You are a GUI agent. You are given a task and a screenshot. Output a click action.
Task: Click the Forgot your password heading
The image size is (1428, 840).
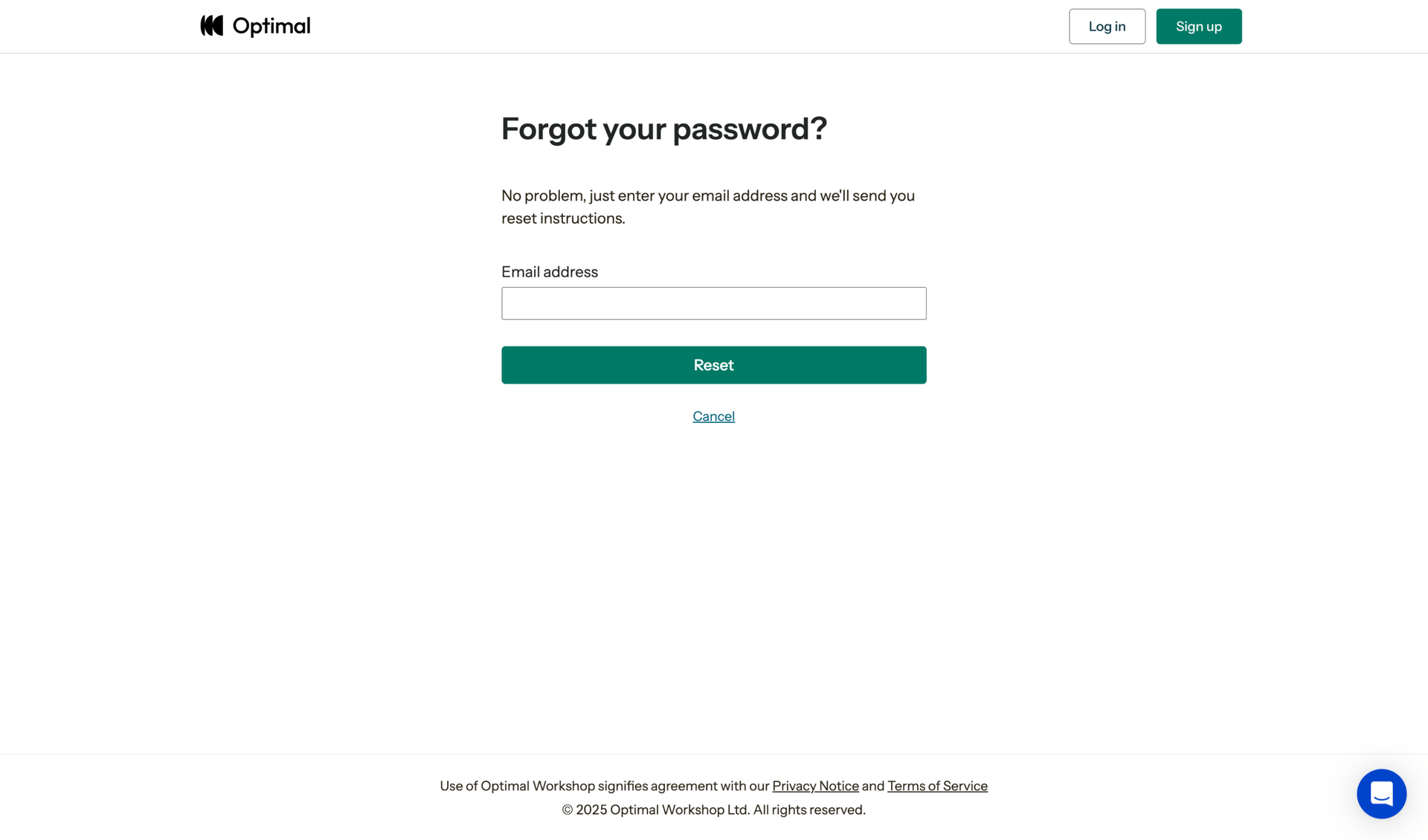[663, 129]
